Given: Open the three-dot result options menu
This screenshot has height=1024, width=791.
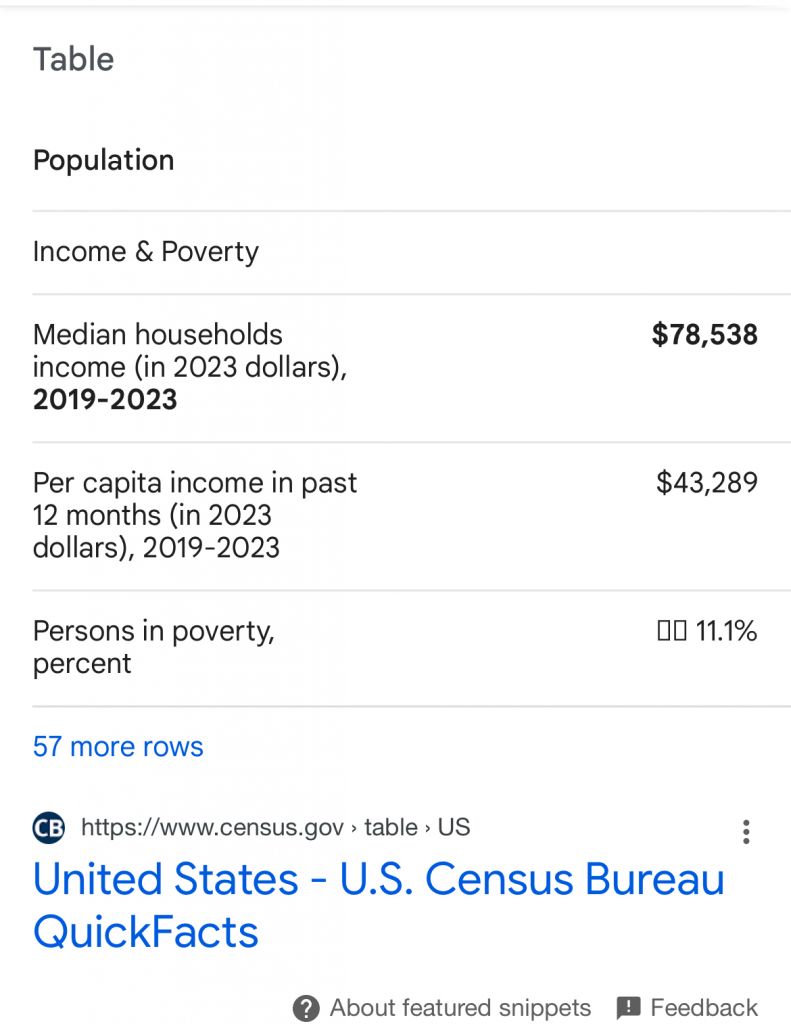Looking at the screenshot, I should [745, 832].
